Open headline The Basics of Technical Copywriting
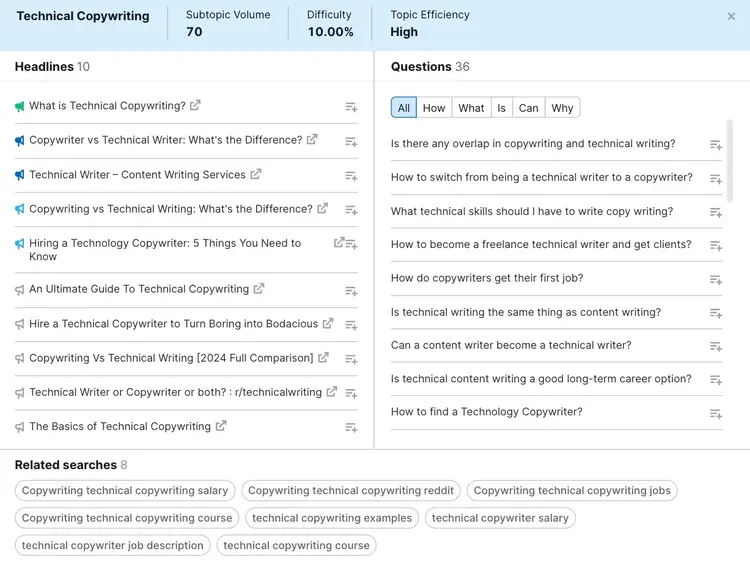750x565 pixels. tap(120, 426)
